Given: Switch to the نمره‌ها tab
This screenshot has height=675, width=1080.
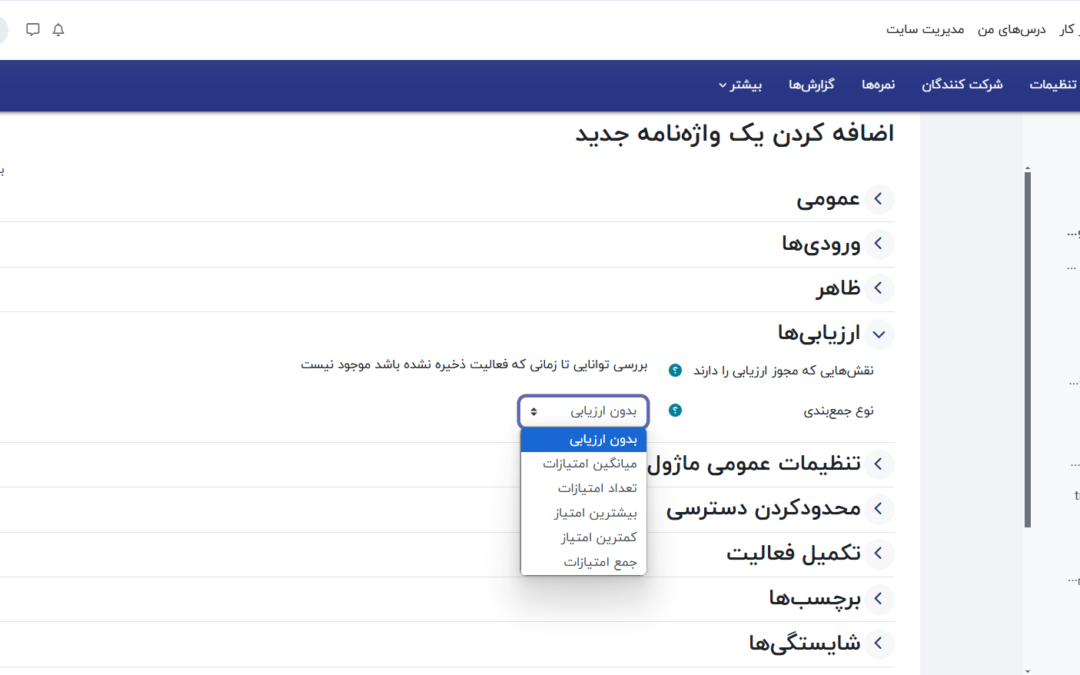Looking at the screenshot, I should pos(878,85).
